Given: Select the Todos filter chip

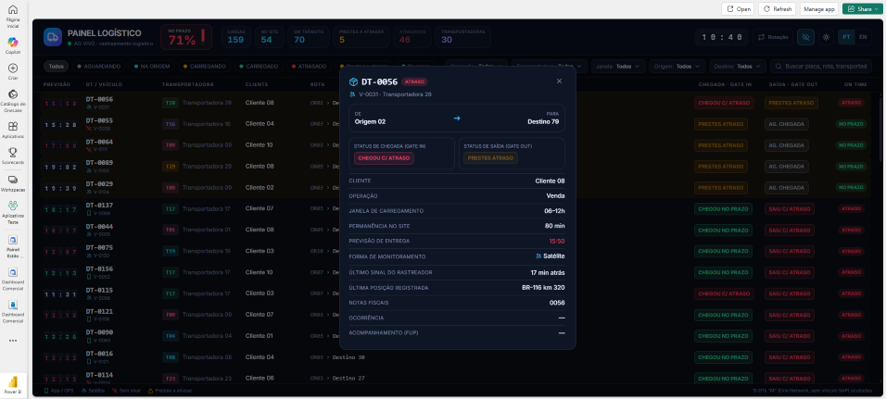Looking at the screenshot, I should [x=56, y=66].
